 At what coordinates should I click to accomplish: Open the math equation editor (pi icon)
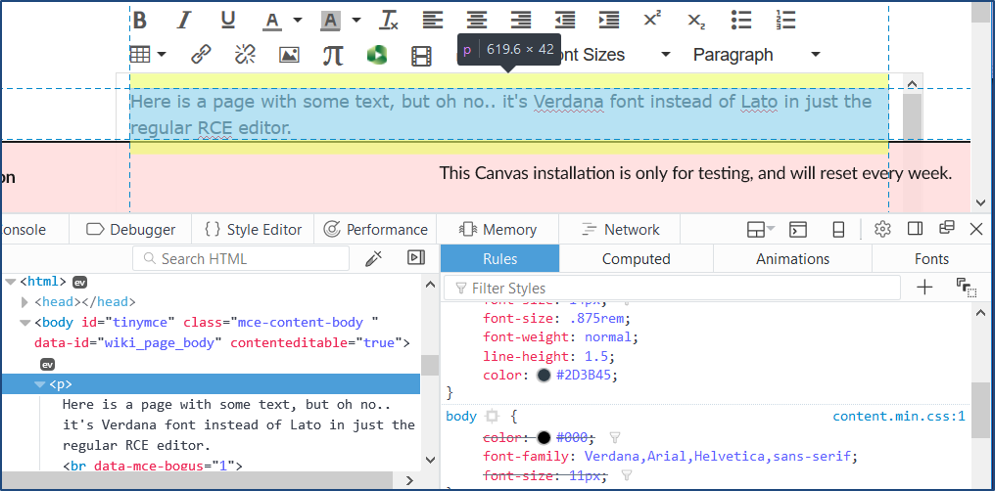[x=333, y=55]
